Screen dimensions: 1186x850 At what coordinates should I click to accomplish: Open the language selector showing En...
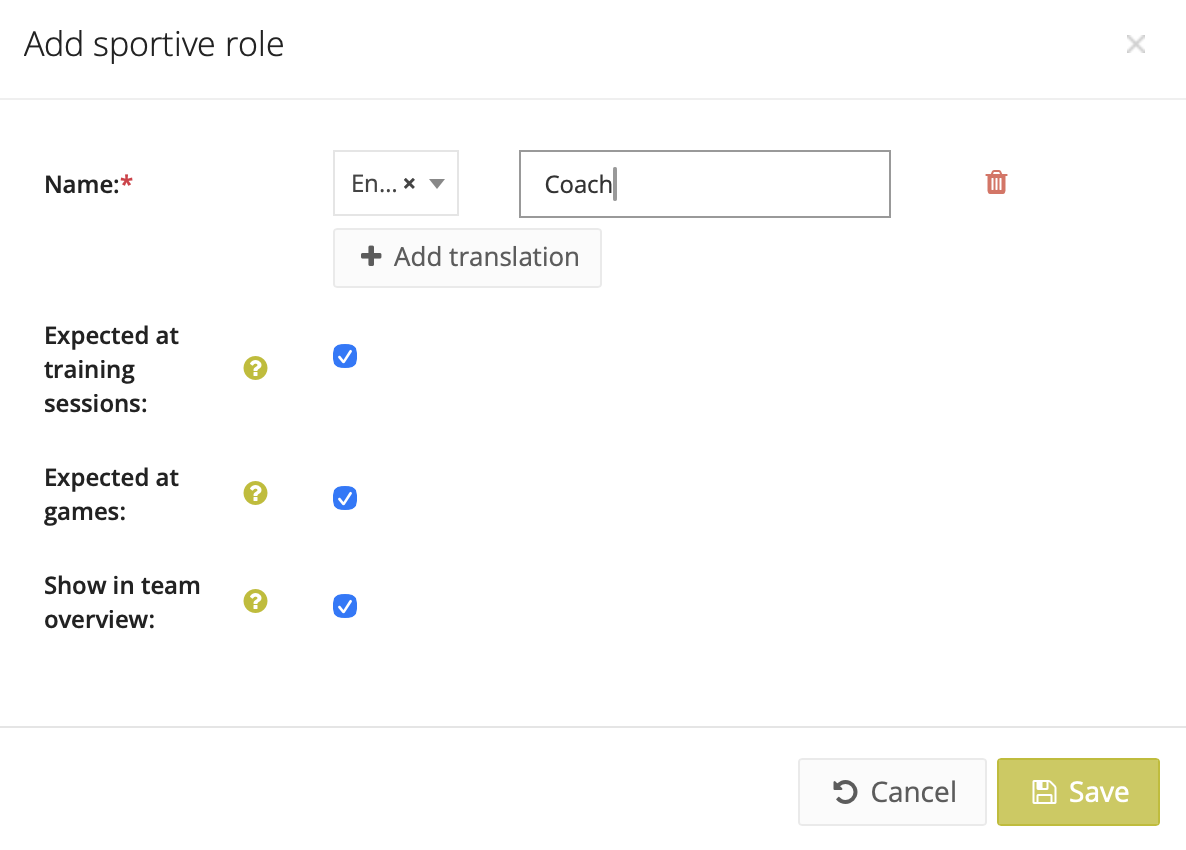(375, 184)
